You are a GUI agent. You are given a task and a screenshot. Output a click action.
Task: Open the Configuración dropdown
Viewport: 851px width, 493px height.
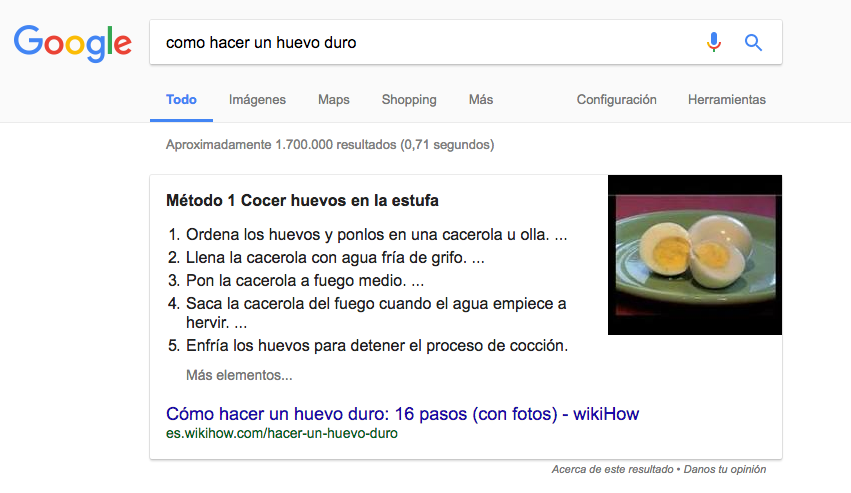click(616, 100)
